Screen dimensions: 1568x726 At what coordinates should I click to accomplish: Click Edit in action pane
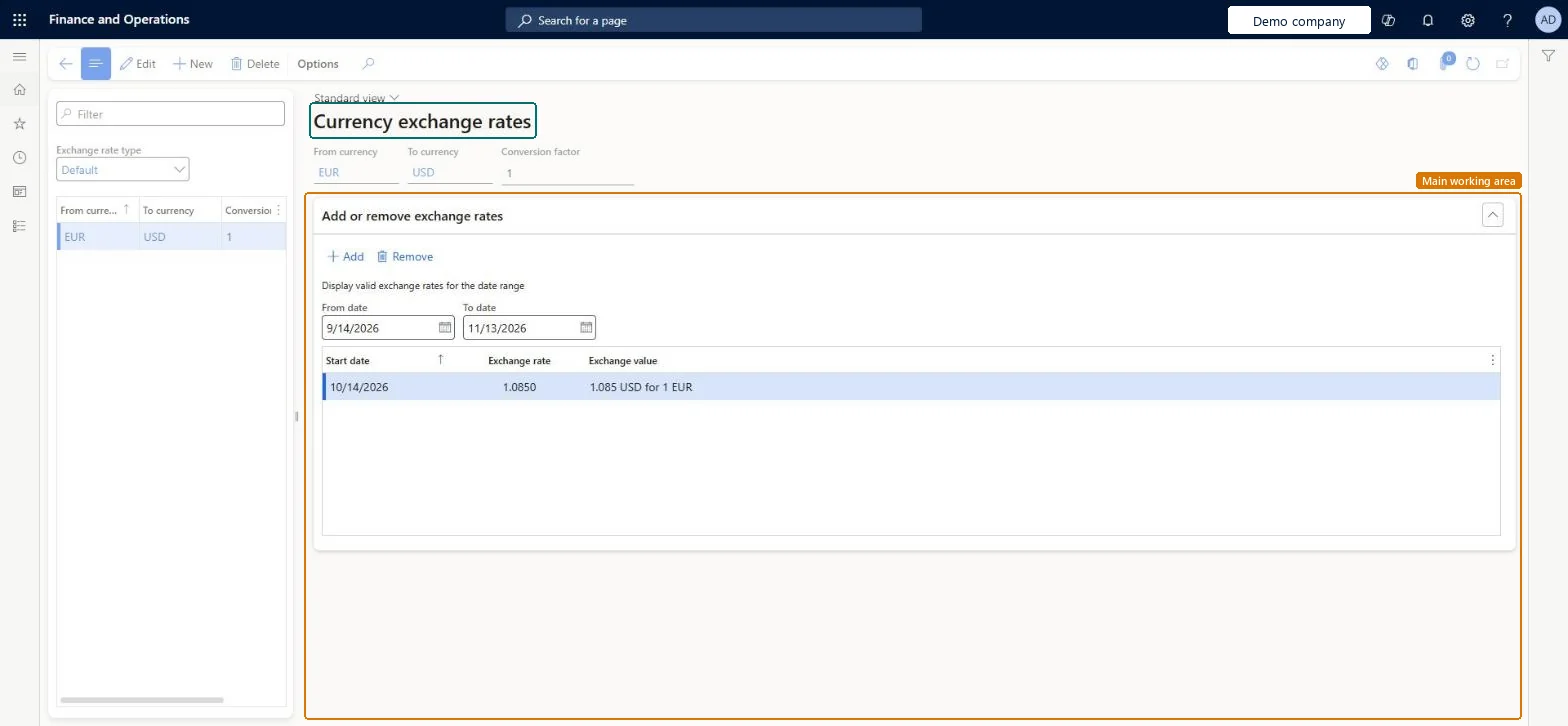click(138, 64)
